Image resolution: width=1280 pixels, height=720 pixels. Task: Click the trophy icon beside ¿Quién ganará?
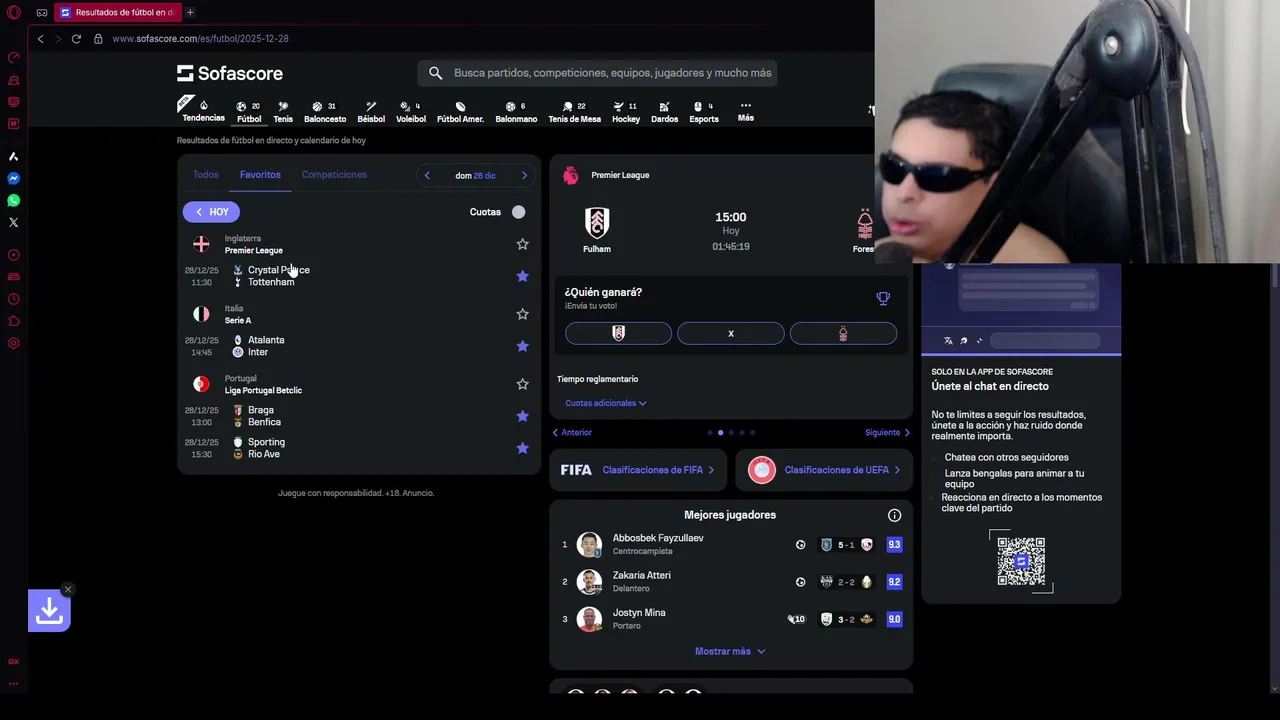tap(883, 298)
